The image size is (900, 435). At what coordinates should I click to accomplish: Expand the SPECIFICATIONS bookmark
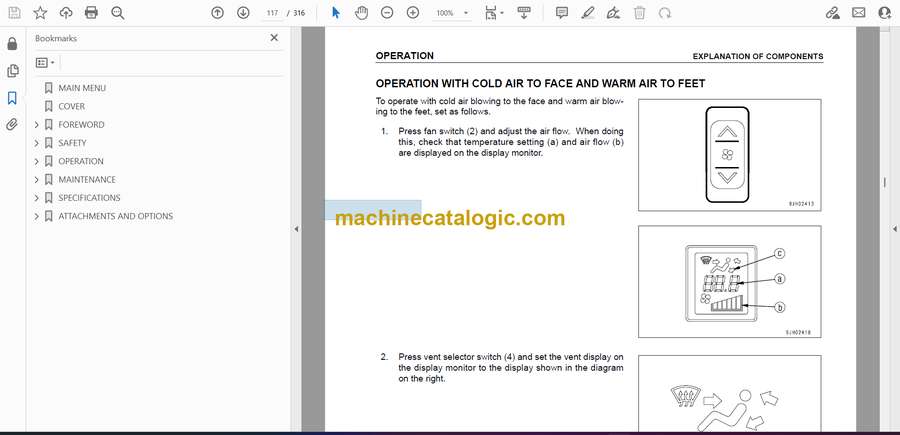(37, 198)
